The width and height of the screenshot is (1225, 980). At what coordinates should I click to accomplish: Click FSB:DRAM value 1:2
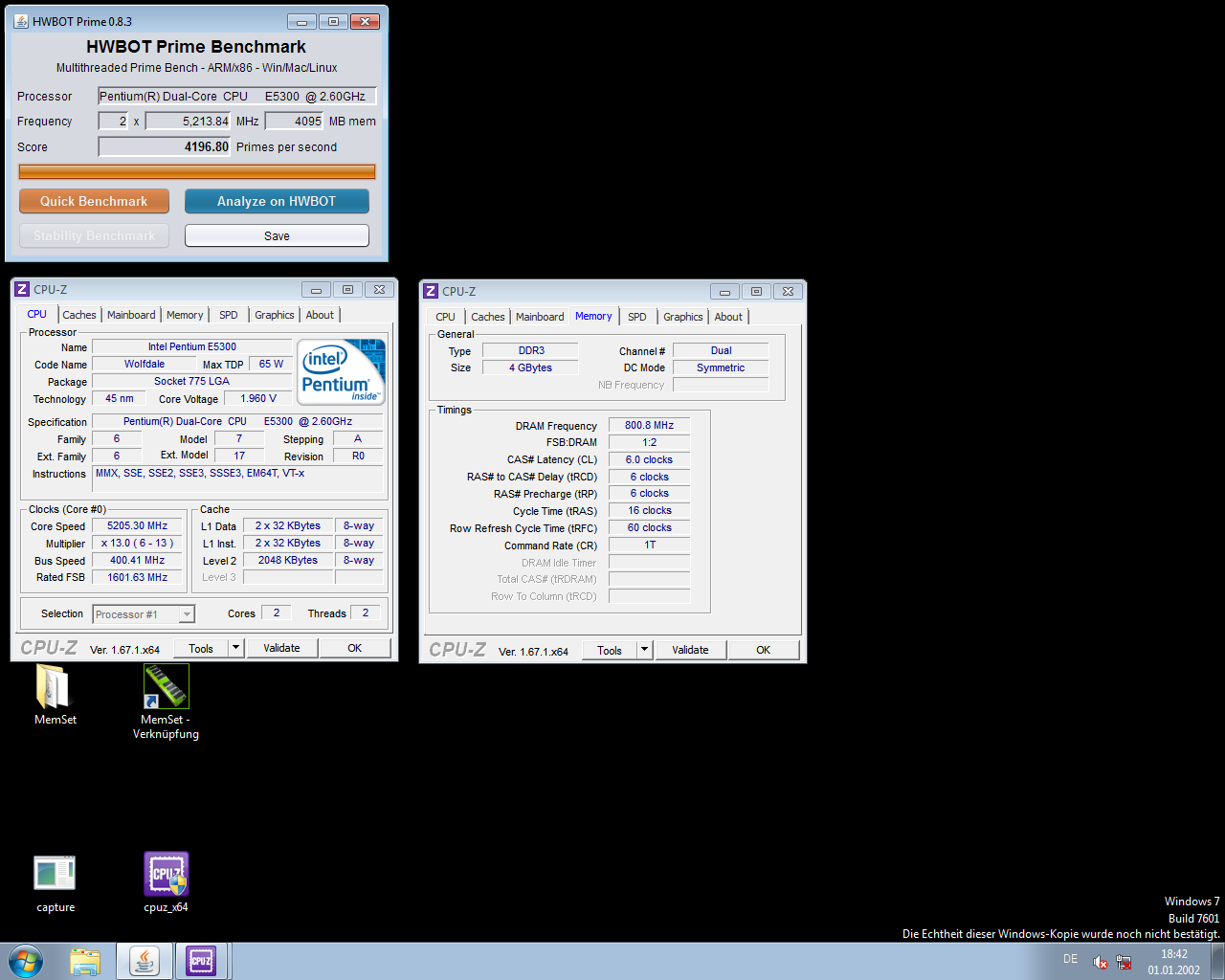tap(649, 442)
